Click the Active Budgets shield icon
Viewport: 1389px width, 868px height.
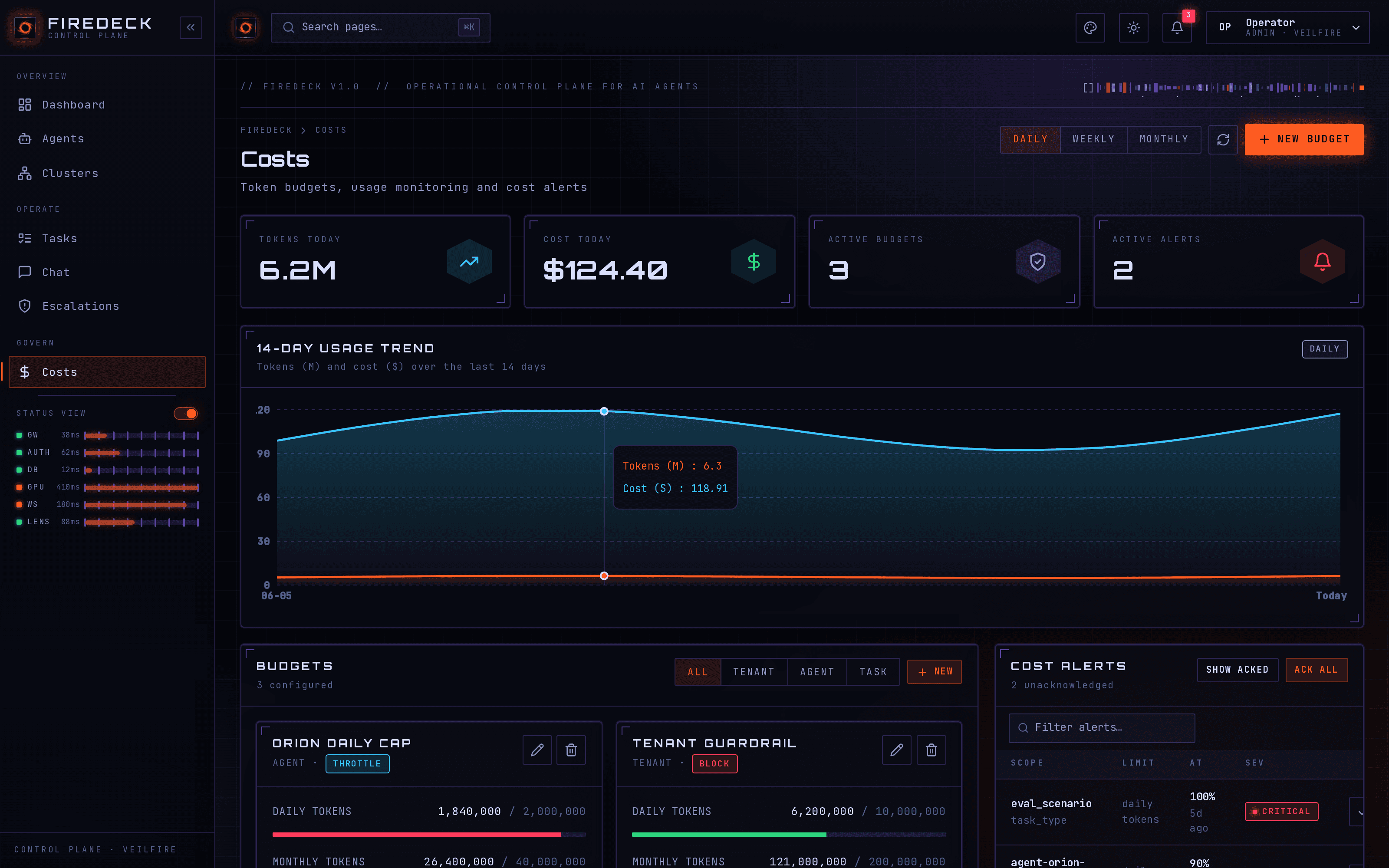click(1038, 262)
